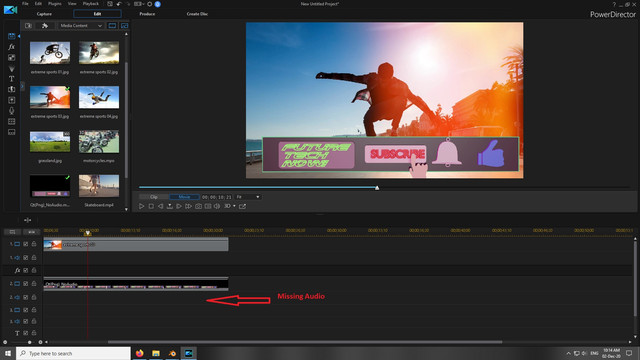Click the Plug-ins puzzle icon
640x360 pixels.
point(44,26)
